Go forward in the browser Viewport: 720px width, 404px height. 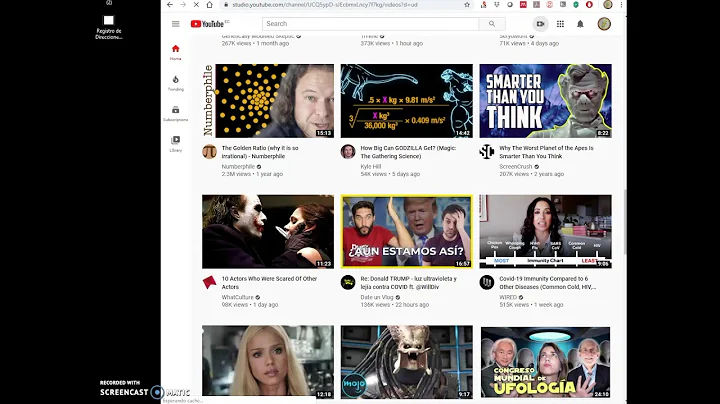(x=183, y=5)
